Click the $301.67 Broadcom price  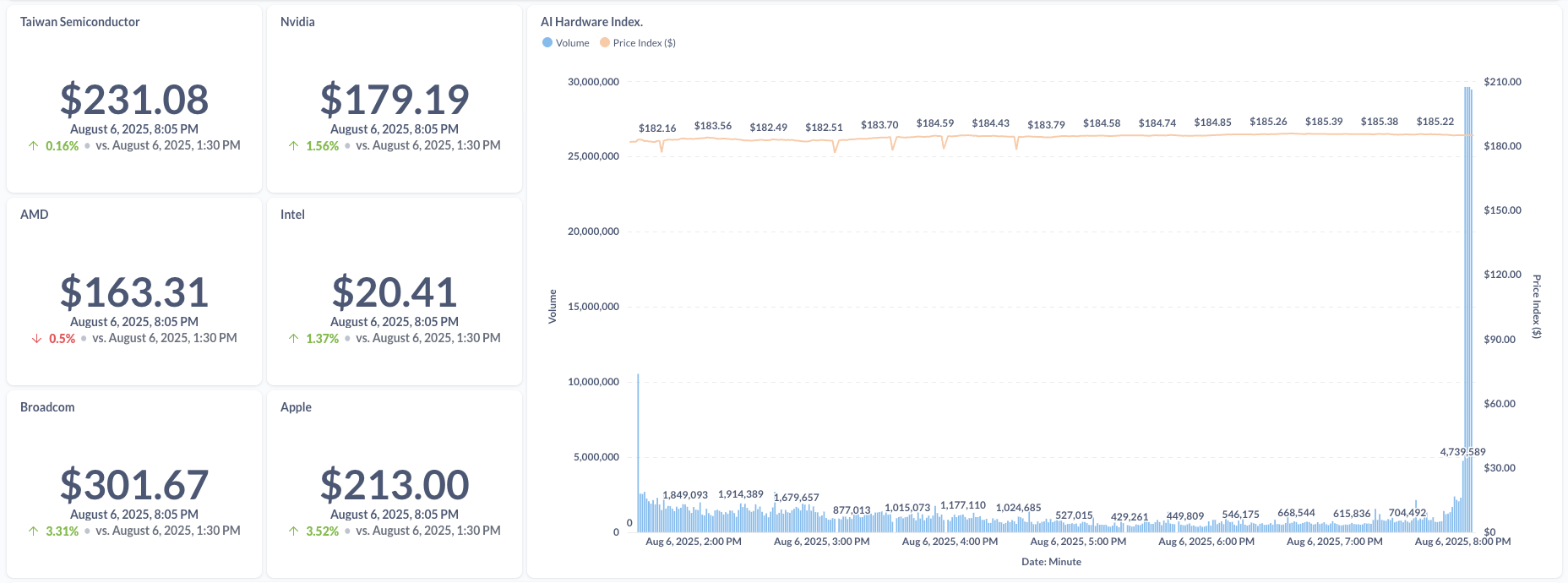134,485
